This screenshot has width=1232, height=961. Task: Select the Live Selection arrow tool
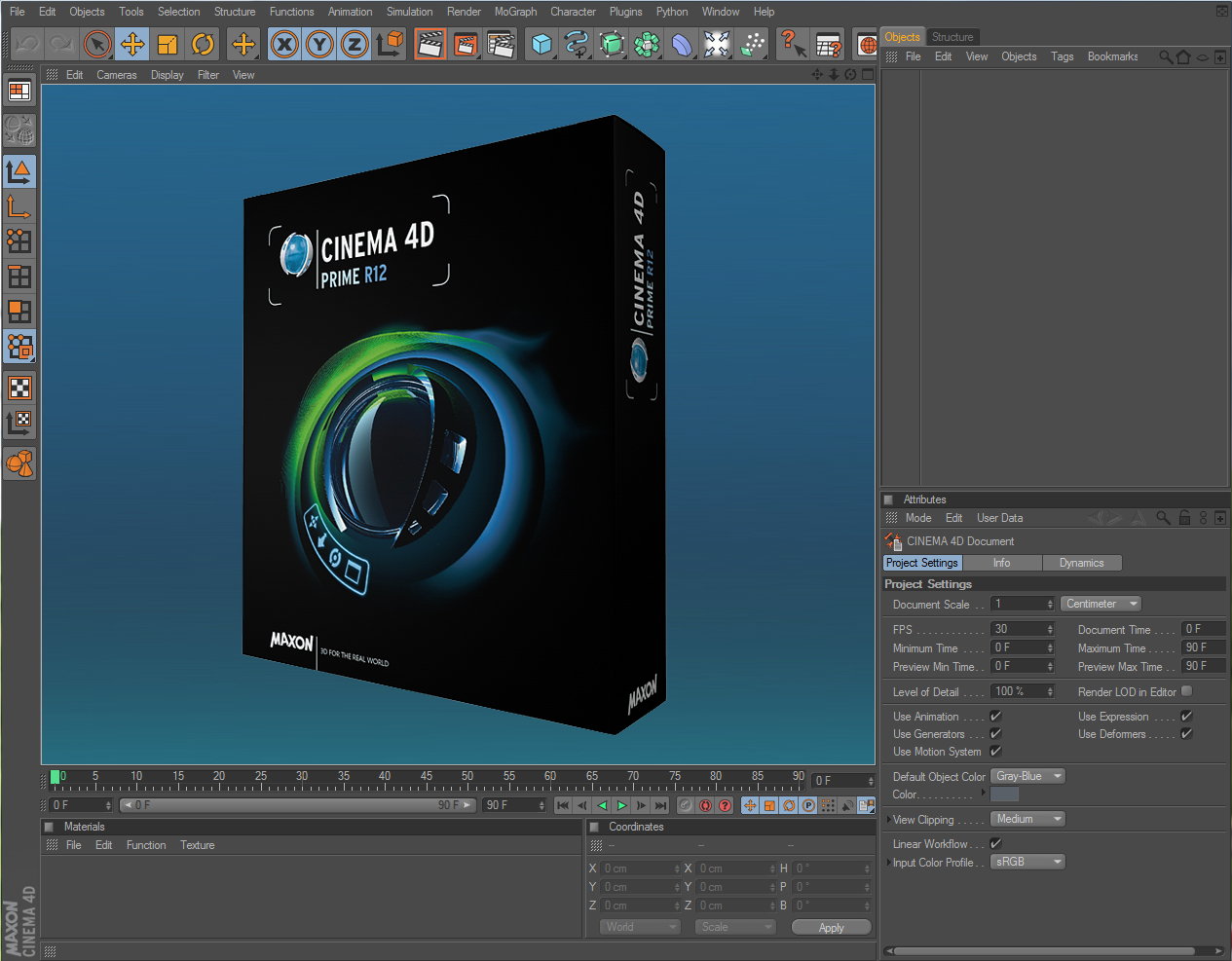tap(97, 44)
